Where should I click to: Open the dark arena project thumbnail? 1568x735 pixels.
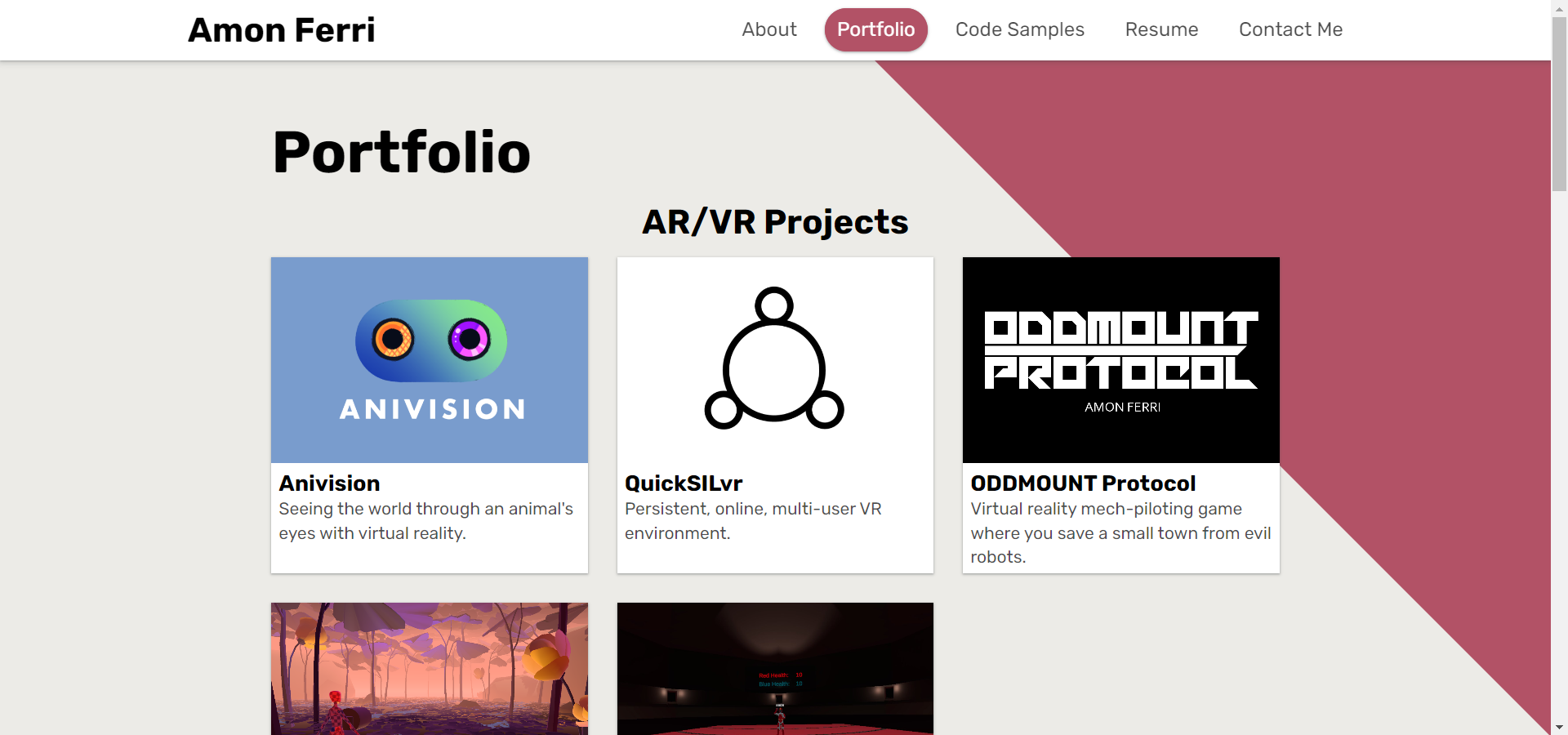[775, 669]
